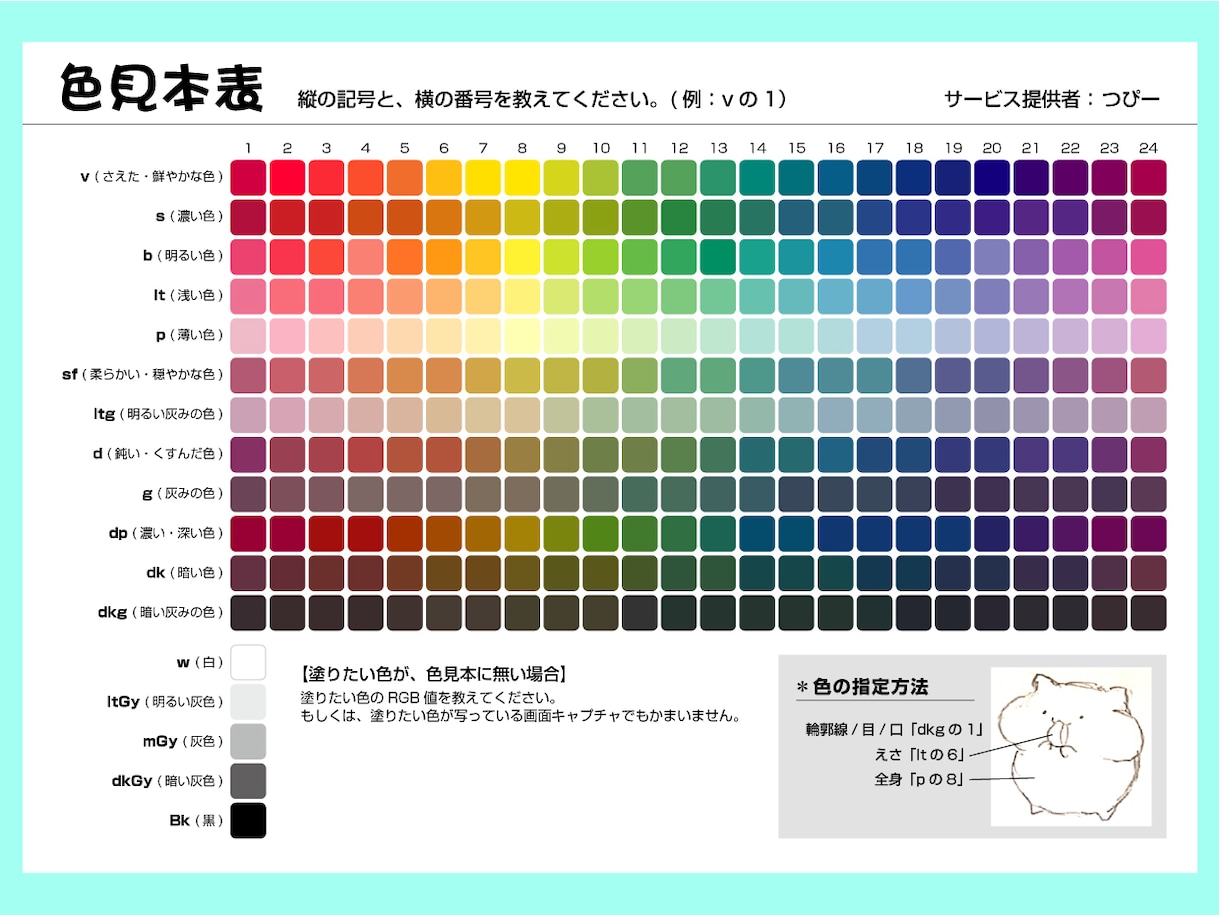1220x915 pixels.
Task: Select column header number 24
Action: coord(1148,148)
